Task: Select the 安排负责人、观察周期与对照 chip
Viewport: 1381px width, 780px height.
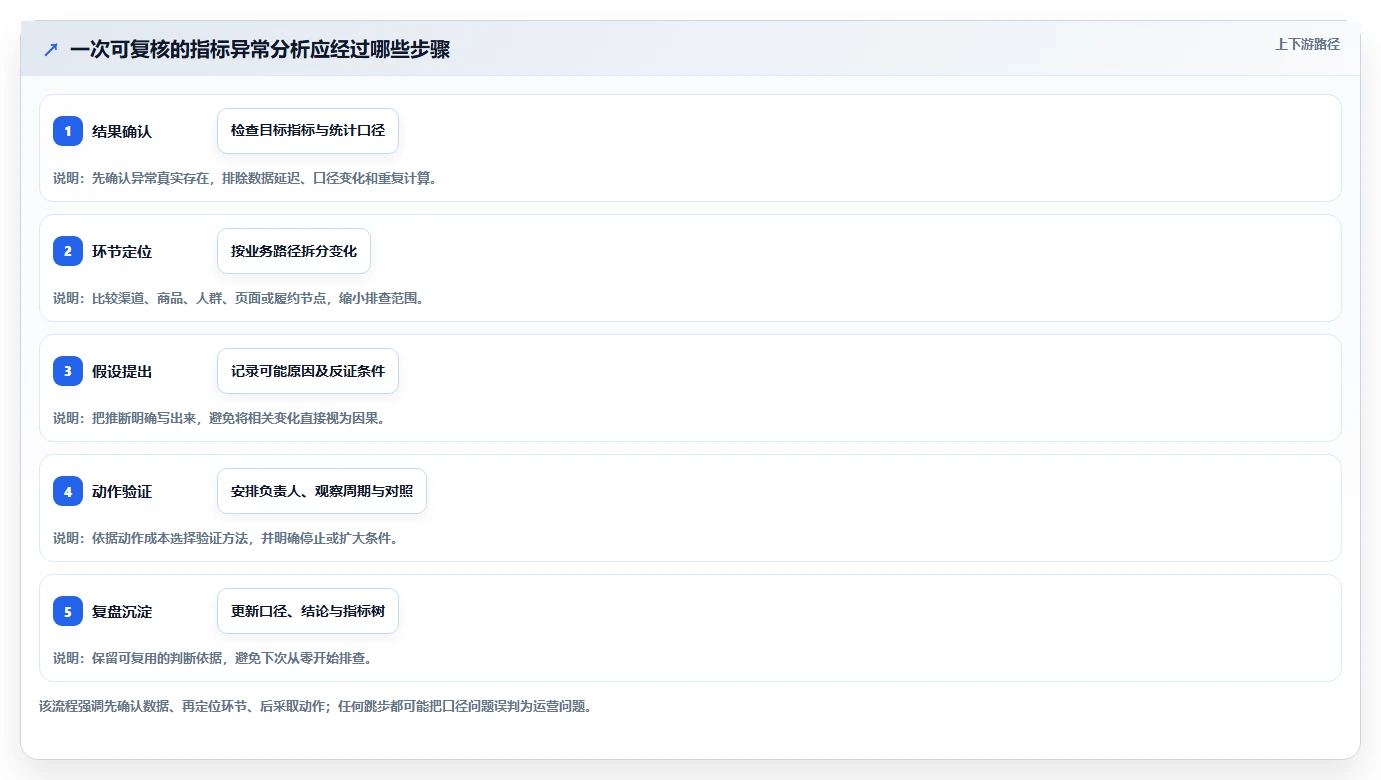Action: 322,491
